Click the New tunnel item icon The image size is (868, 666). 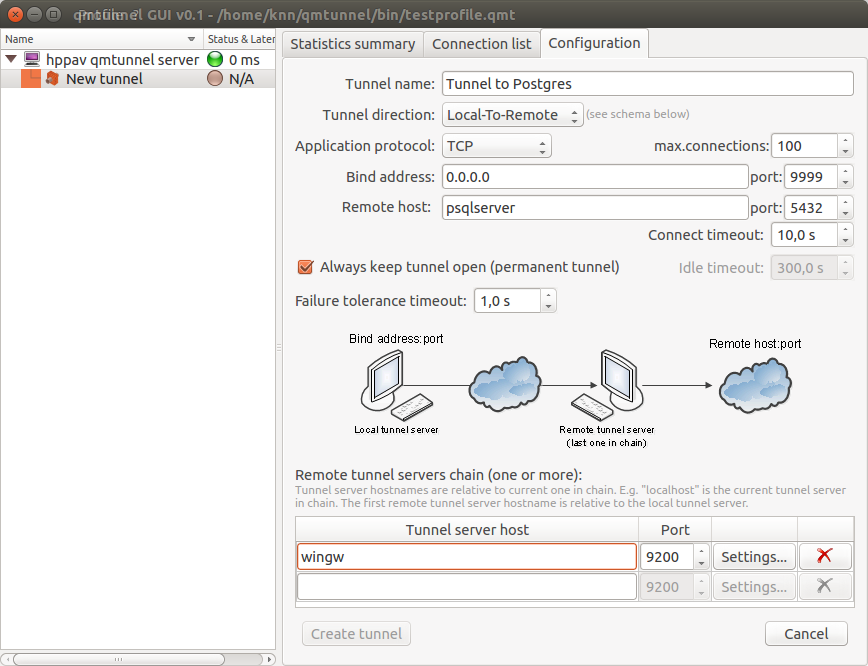pos(52,79)
